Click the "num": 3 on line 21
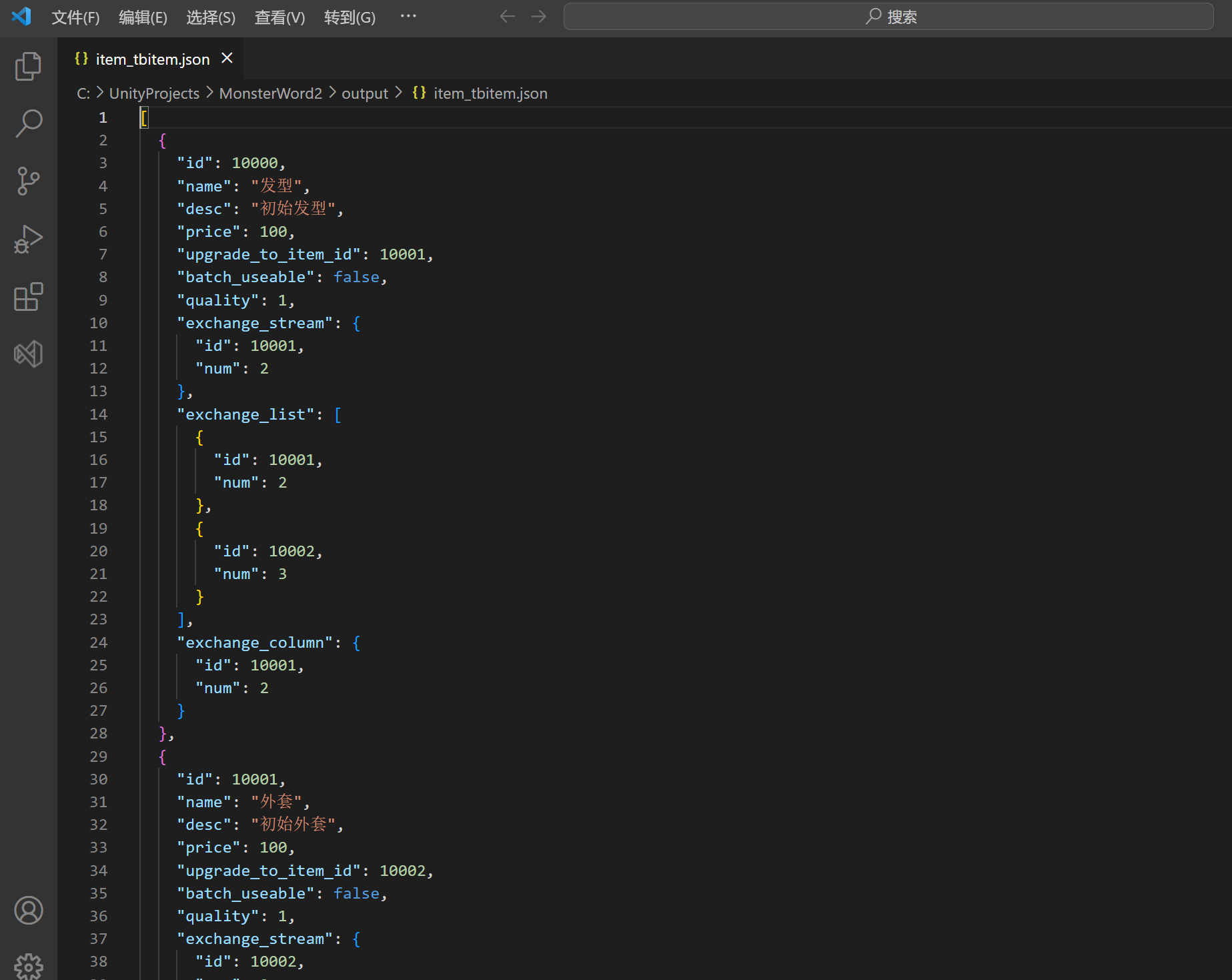 point(250,574)
